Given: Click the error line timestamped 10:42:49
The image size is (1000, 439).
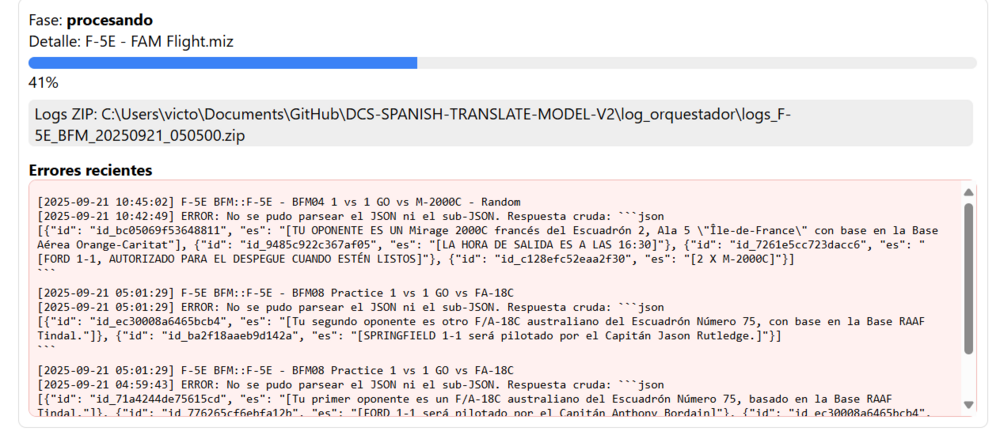Looking at the screenshot, I should (x=351, y=216).
